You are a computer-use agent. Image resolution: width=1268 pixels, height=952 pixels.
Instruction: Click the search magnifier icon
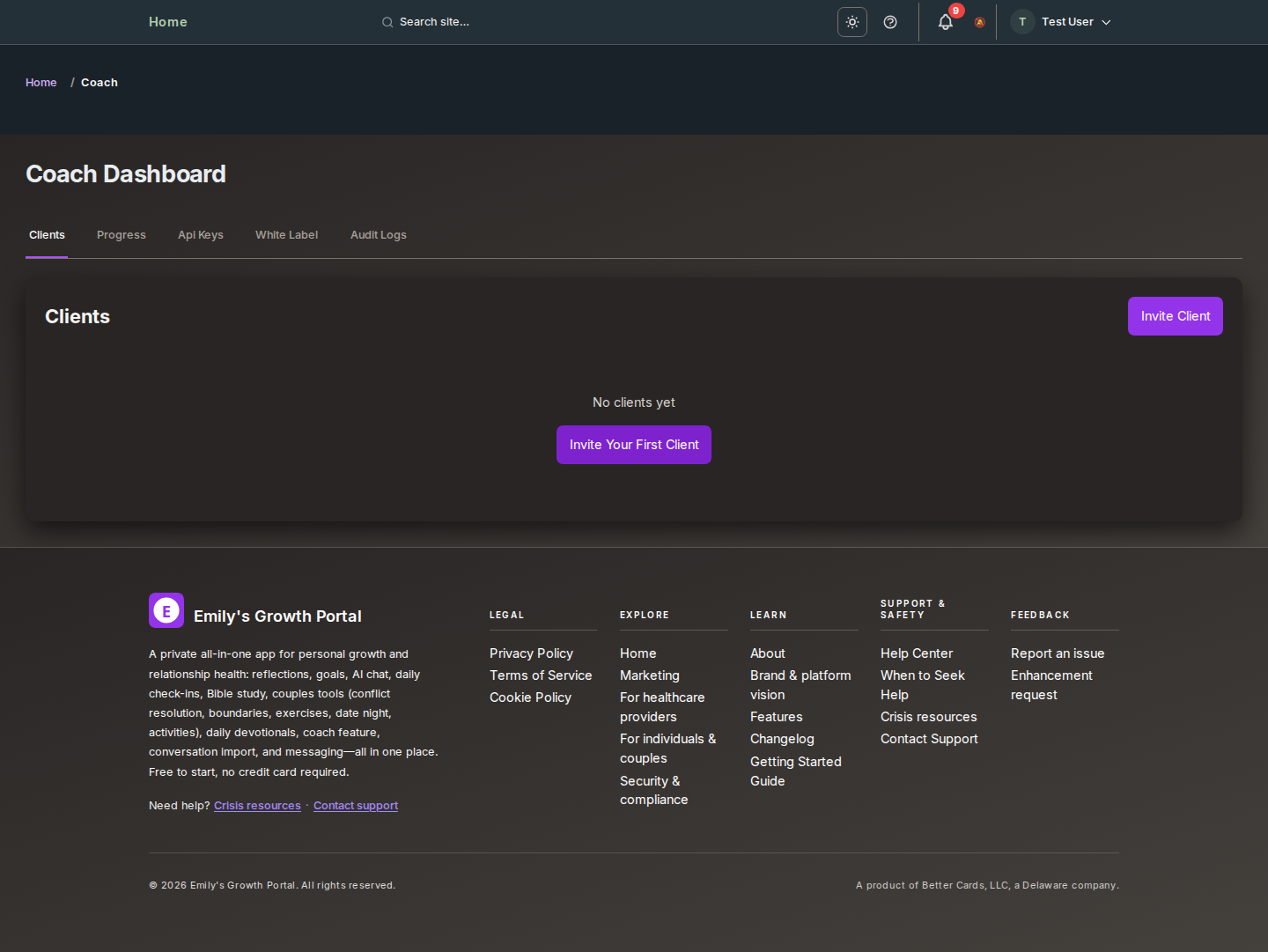[x=387, y=22]
